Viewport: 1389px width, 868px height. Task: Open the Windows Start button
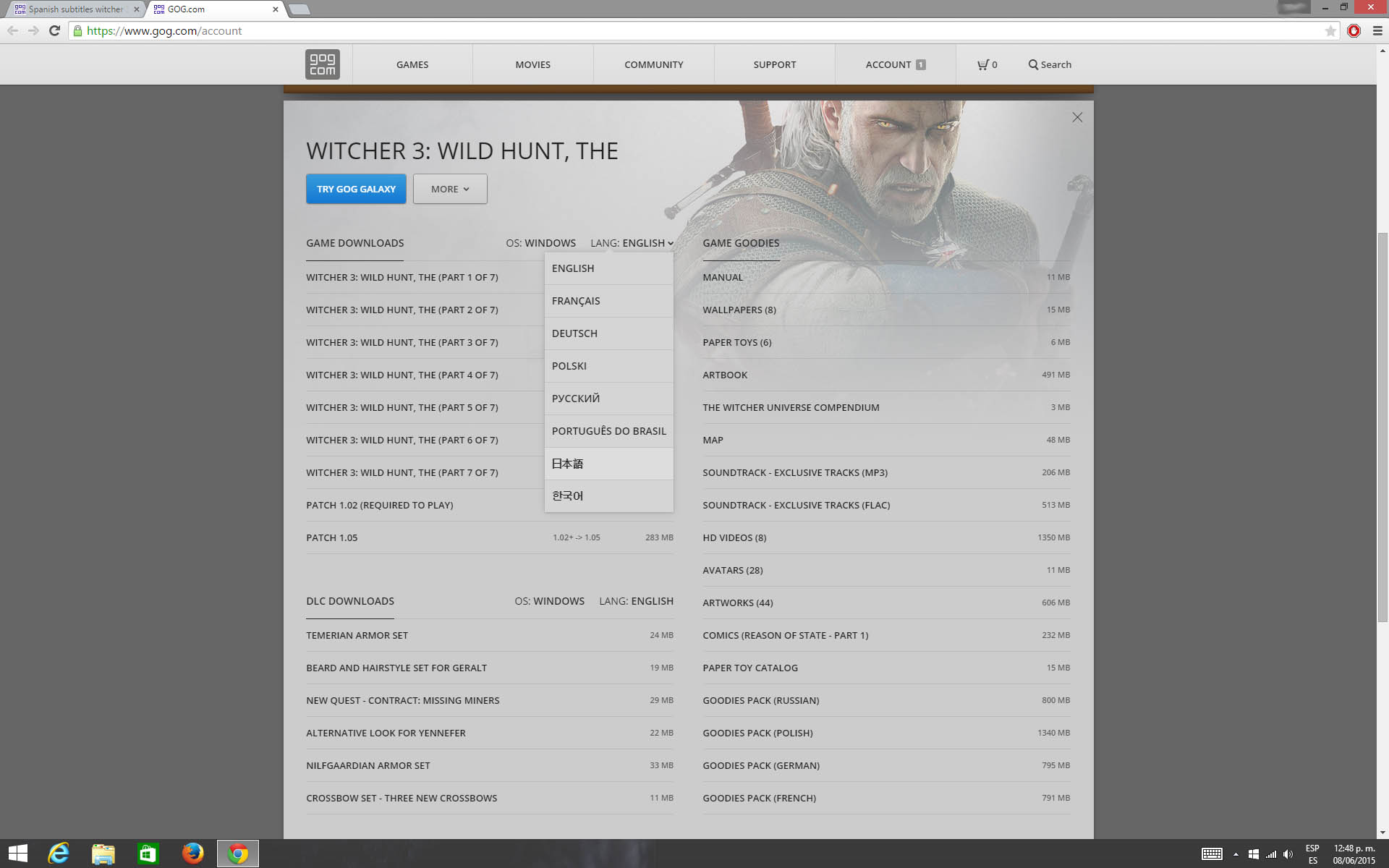point(18,854)
